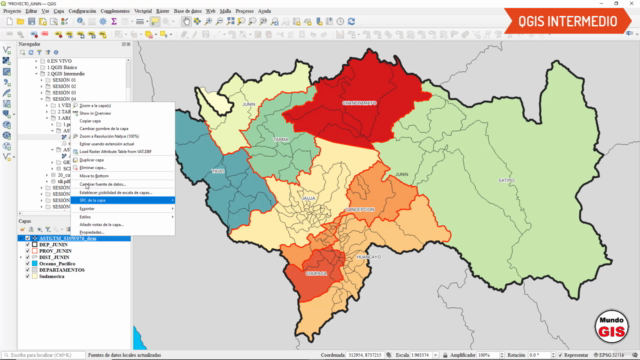The height and width of the screenshot is (360, 640).
Task: Save the project with the floppy disk icon
Action: (31, 22)
